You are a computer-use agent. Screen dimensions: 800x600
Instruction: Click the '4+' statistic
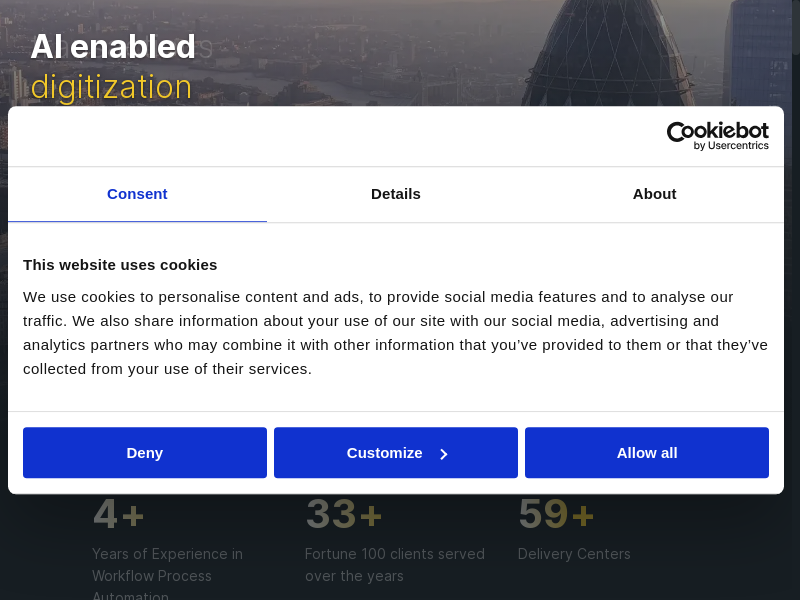(x=119, y=514)
